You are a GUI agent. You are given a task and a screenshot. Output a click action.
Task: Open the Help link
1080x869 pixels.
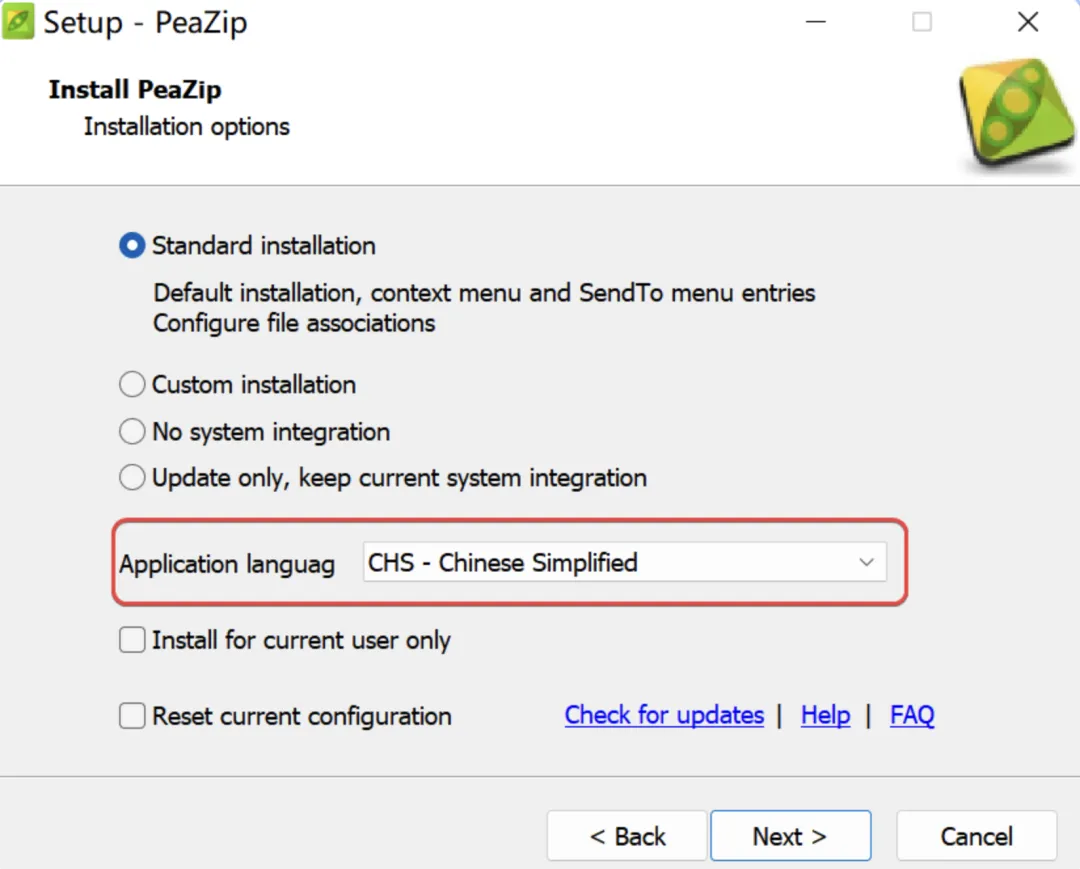[x=825, y=716]
